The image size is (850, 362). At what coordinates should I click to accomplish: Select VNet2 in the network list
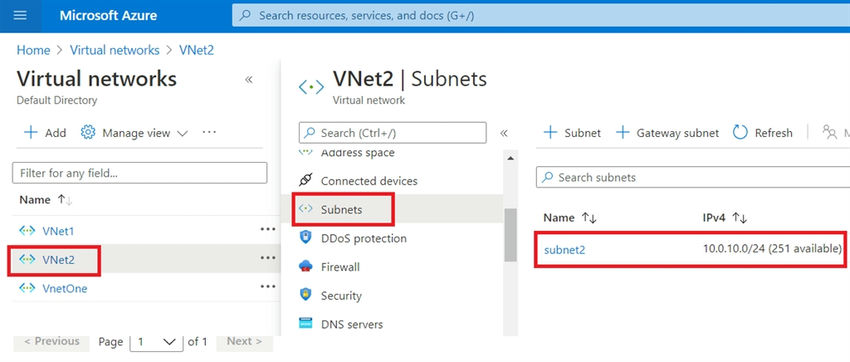(58, 260)
